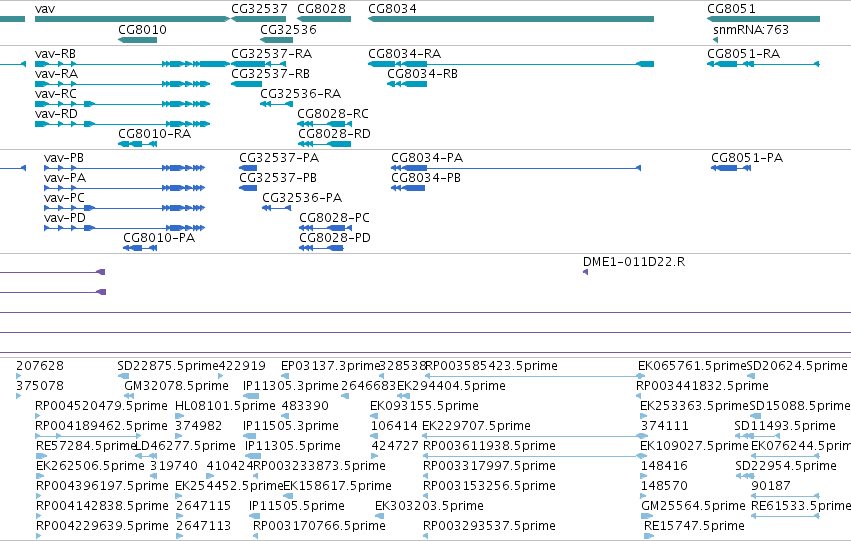Select the RP003585423.5prime label
Viewport: 851px width, 541px height.
491,366
